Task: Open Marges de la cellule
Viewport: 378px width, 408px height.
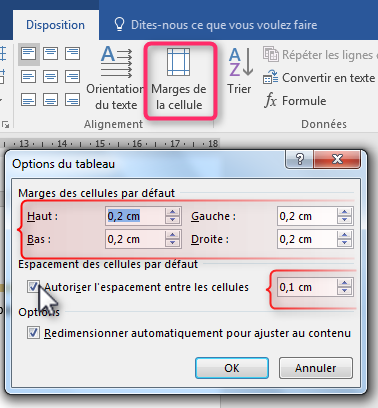Action: (179, 79)
